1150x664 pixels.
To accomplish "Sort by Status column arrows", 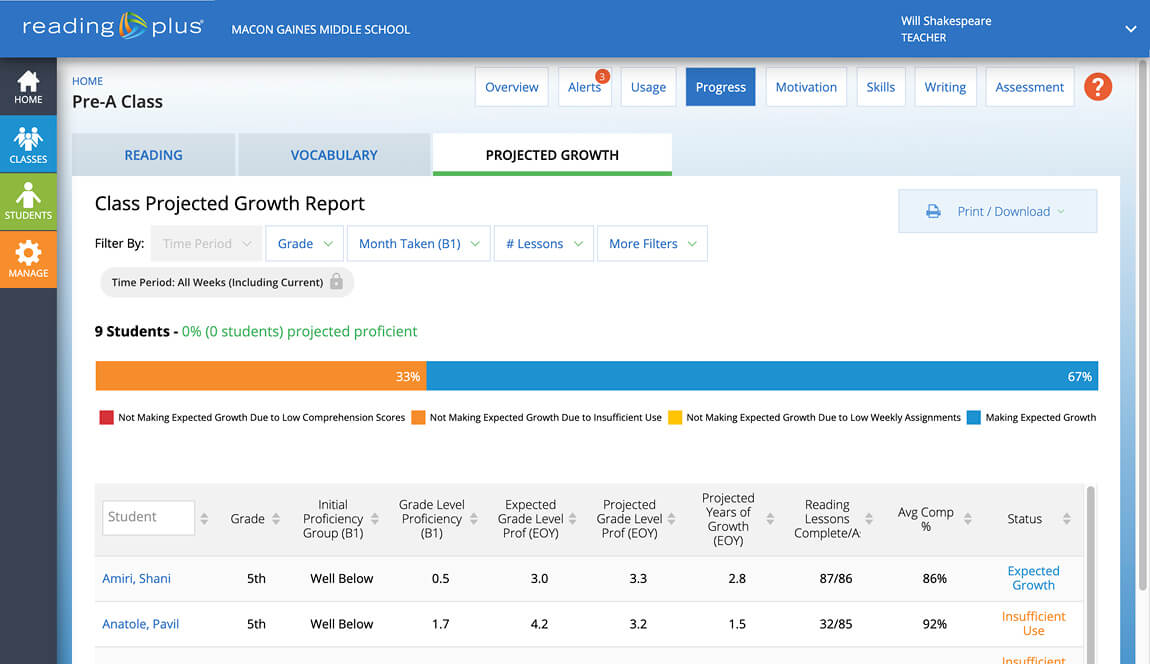I will point(1066,519).
